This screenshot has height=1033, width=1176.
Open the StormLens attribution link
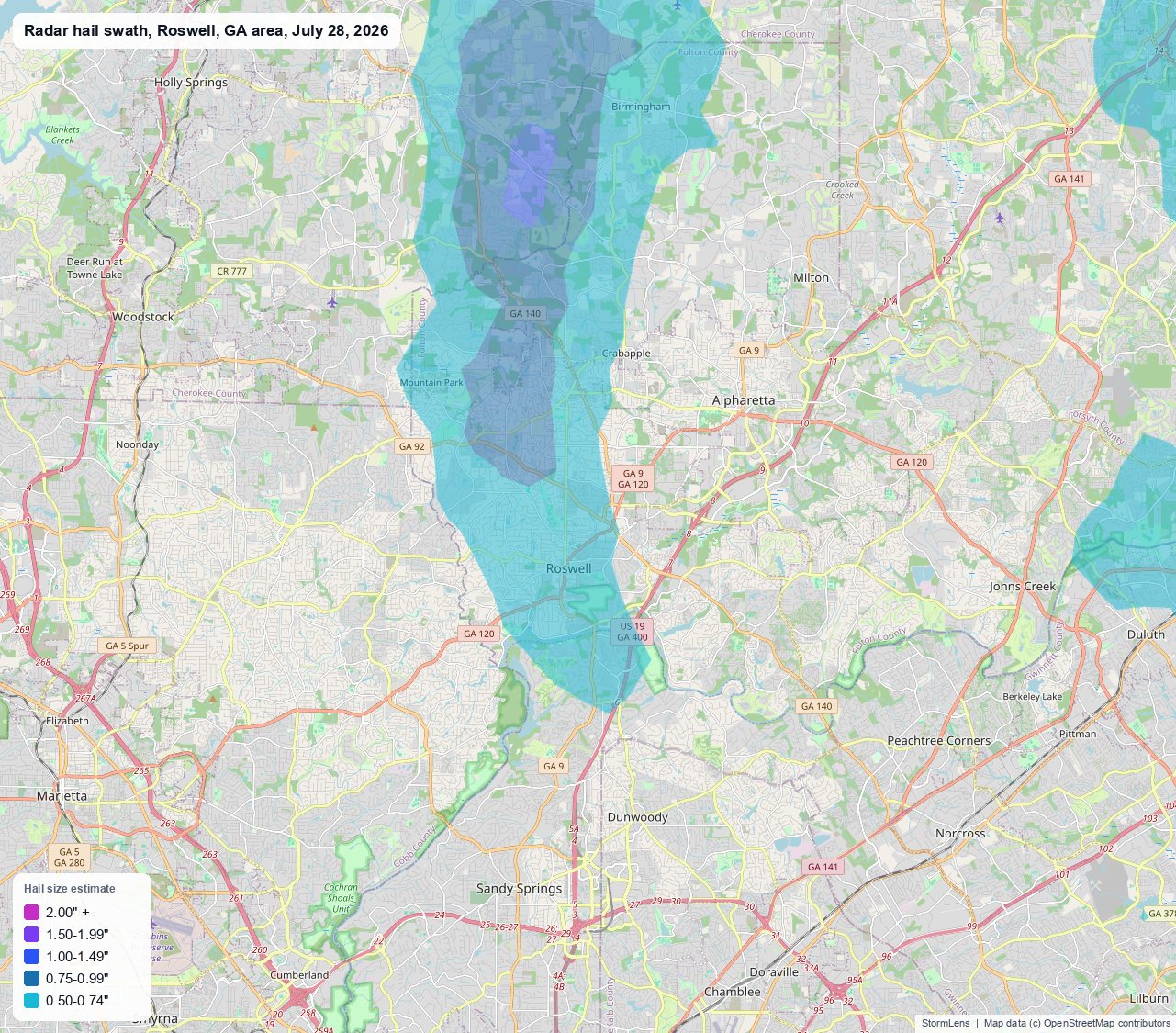(946, 1023)
